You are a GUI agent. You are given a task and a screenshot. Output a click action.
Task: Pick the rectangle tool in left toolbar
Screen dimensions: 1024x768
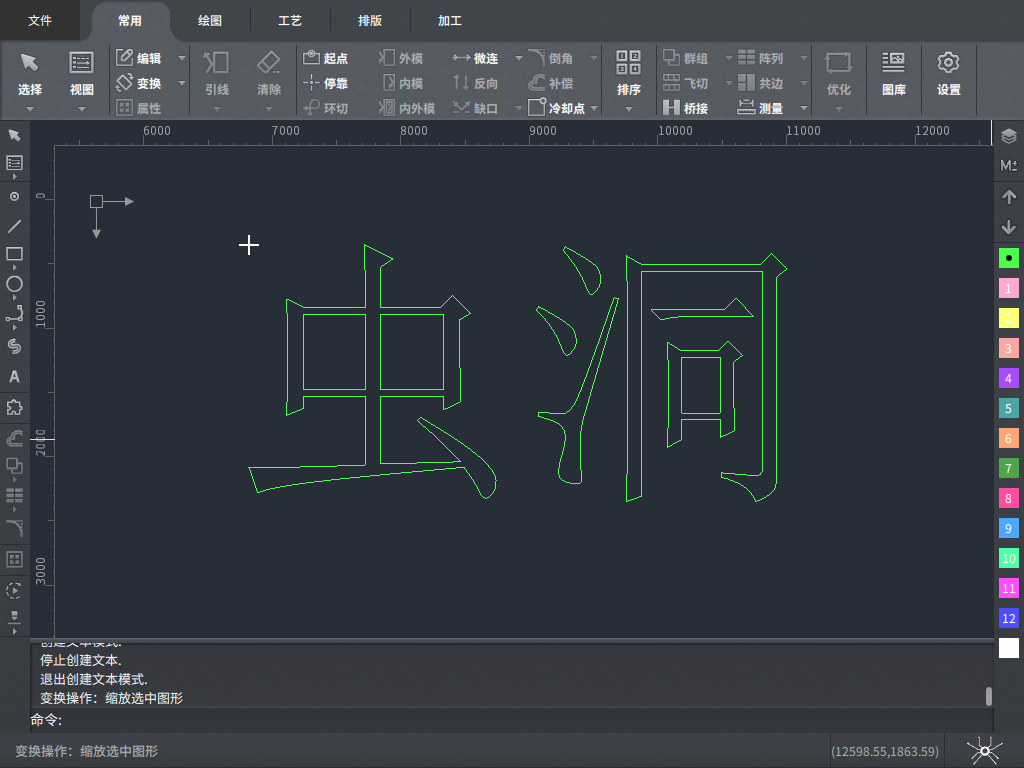click(x=14, y=254)
